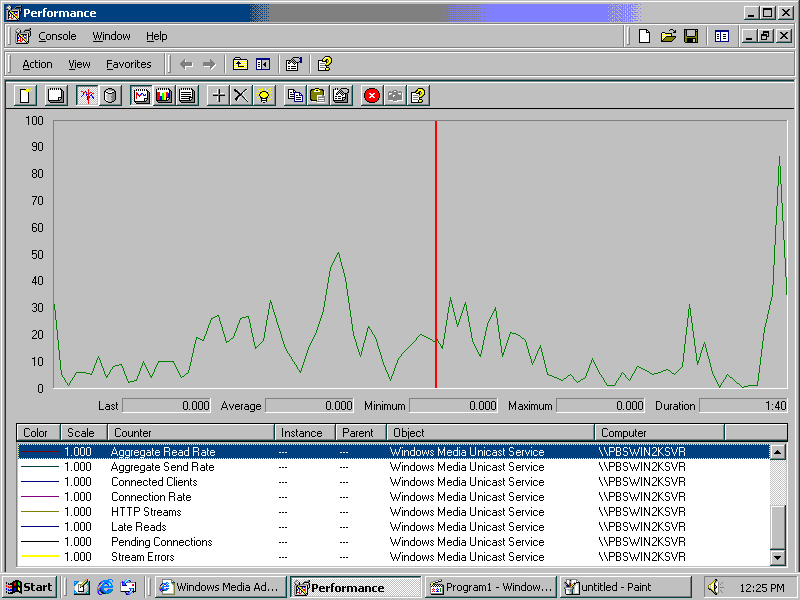
Task: Launch Internet Explorer from Quick Launch
Action: click(105, 587)
